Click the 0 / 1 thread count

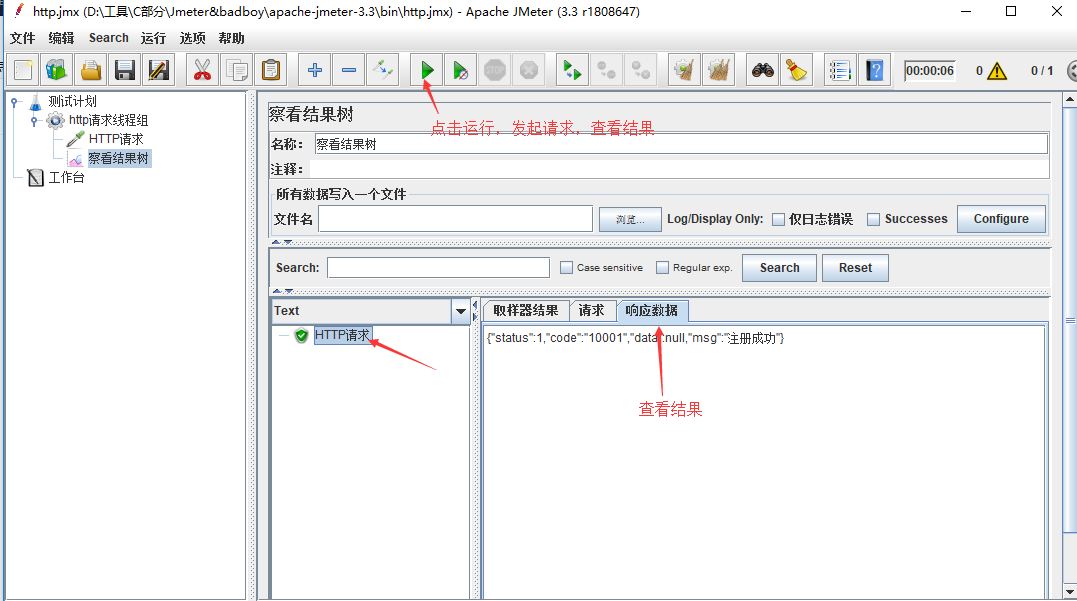pyautogui.click(x=1041, y=71)
